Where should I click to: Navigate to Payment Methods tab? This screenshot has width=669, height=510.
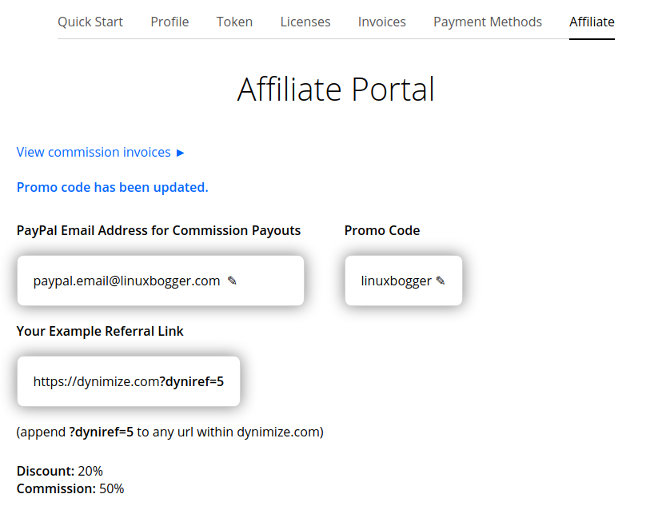[487, 22]
